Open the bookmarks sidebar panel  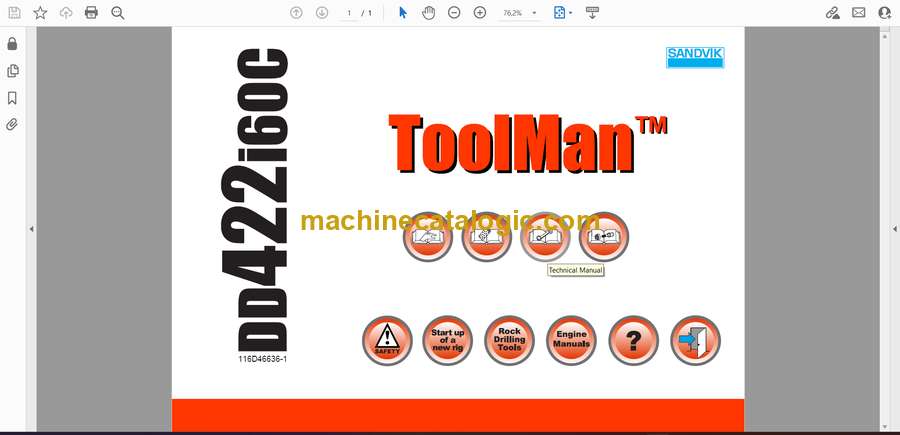tap(12, 98)
